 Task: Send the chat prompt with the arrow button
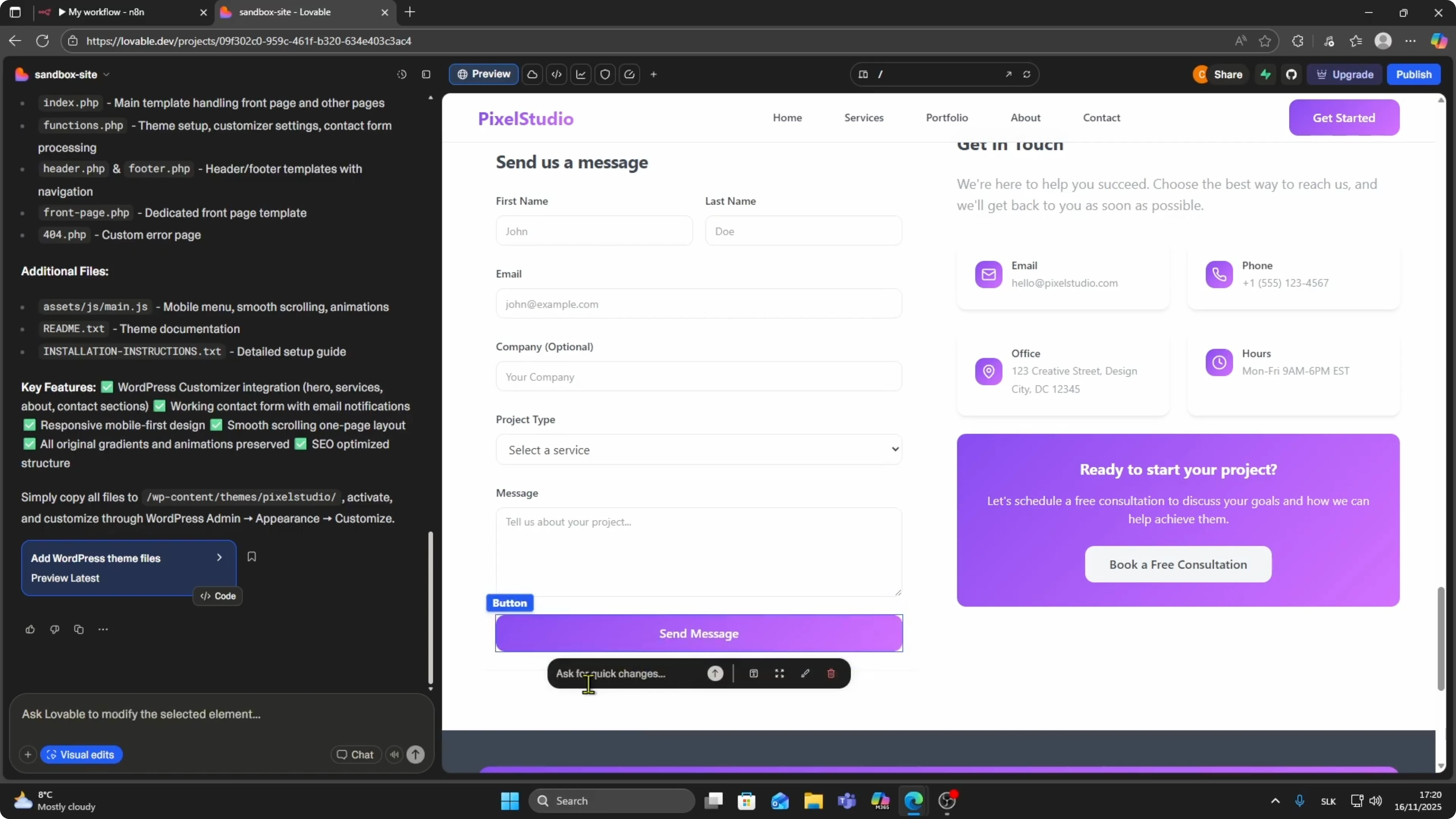415,755
